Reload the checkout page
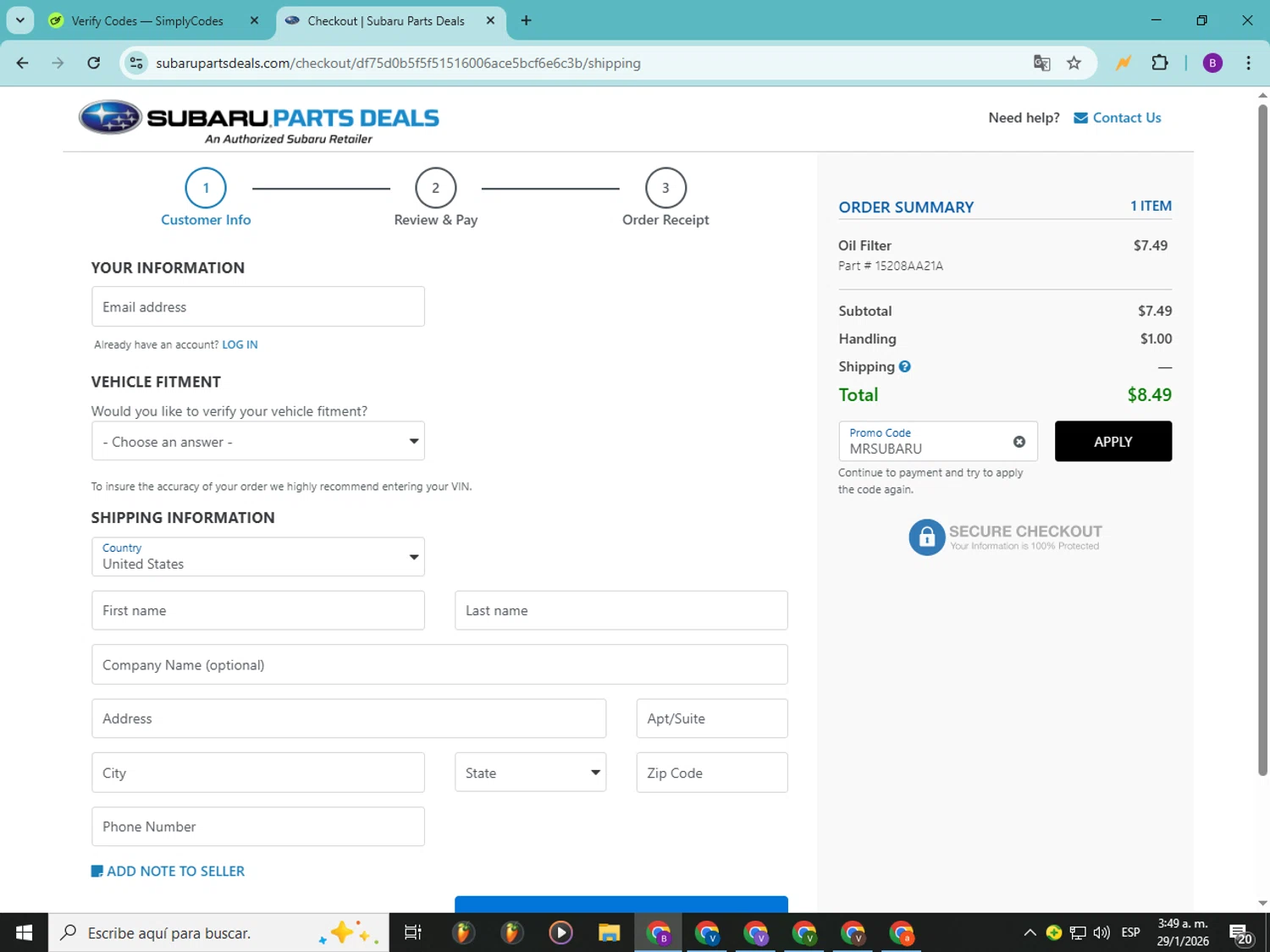 [94, 63]
